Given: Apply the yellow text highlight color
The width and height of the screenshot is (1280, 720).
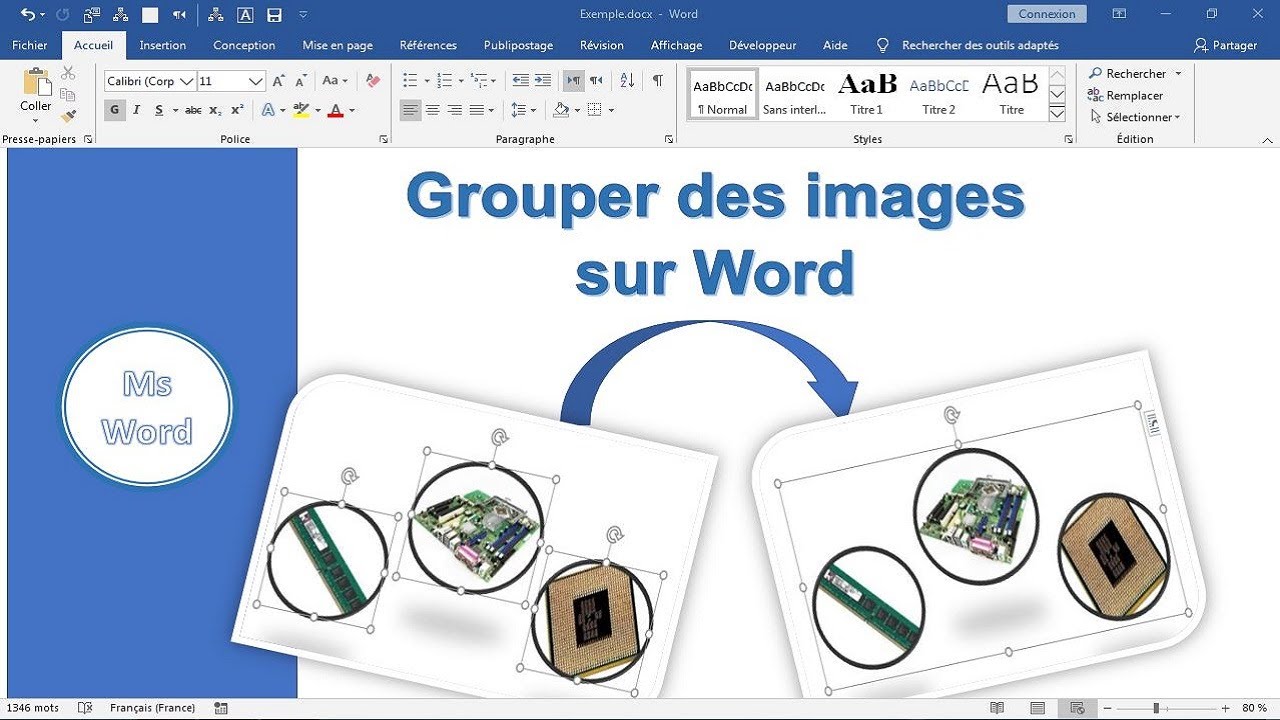Looking at the screenshot, I should pyautogui.click(x=301, y=110).
